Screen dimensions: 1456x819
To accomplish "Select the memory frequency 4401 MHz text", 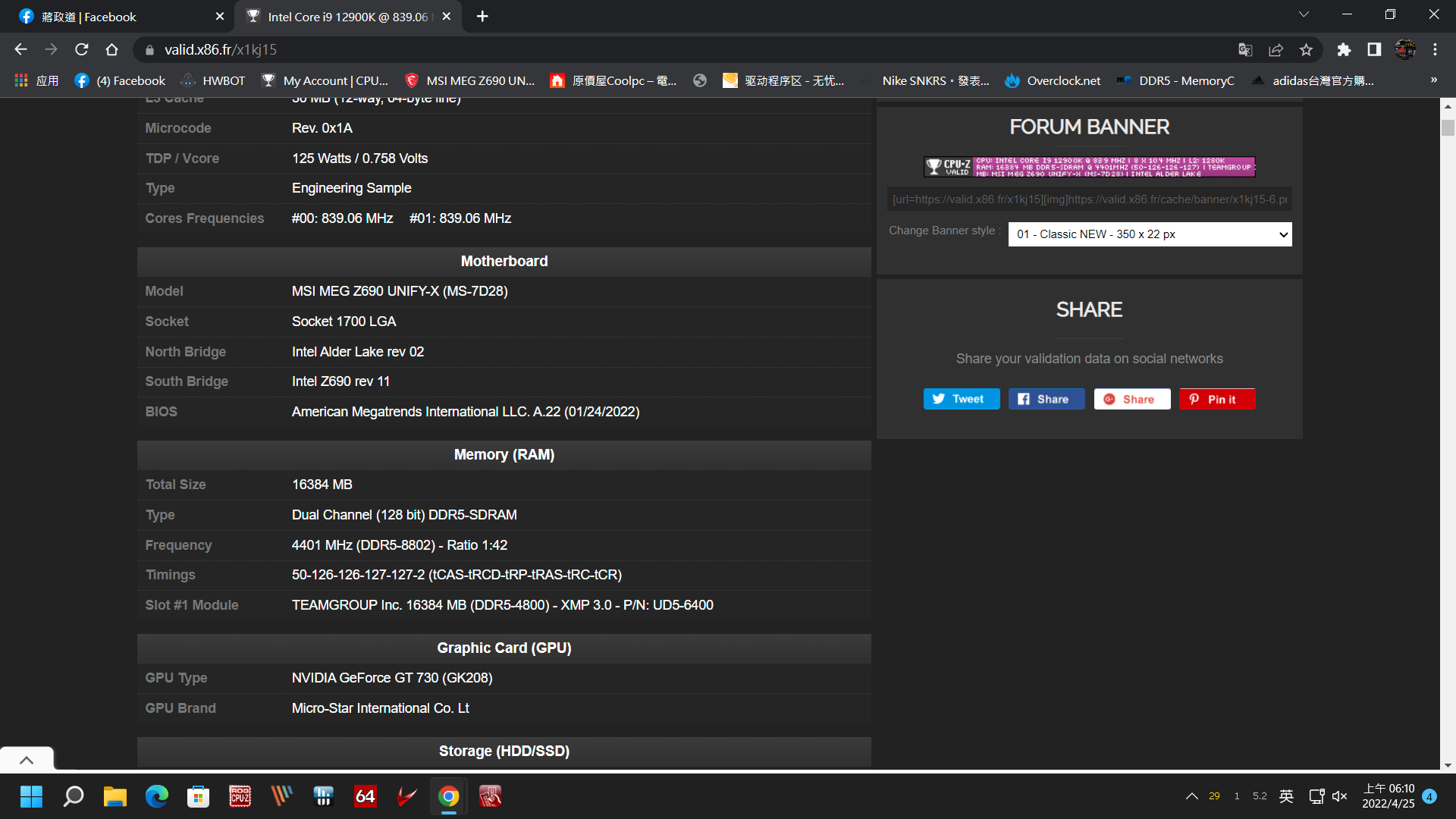I will pyautogui.click(x=400, y=545).
